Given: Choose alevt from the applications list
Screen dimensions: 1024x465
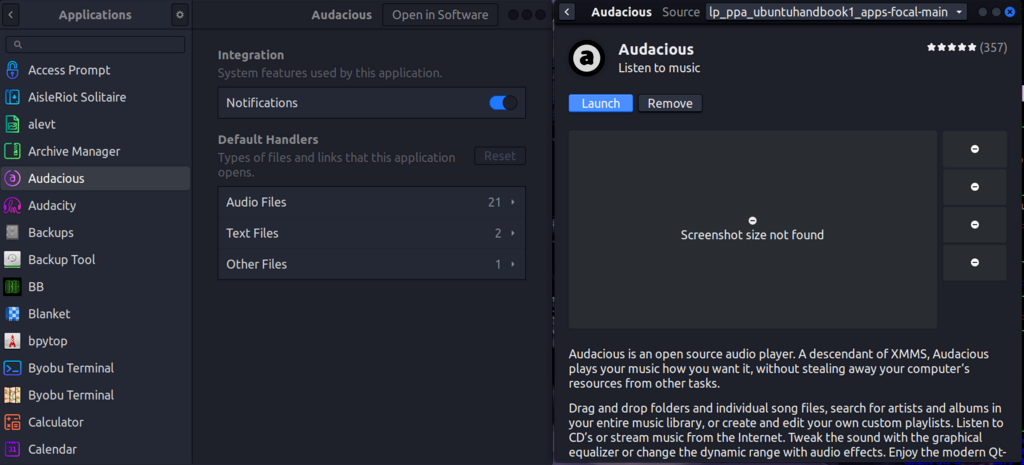Looking at the screenshot, I should click(x=95, y=124).
